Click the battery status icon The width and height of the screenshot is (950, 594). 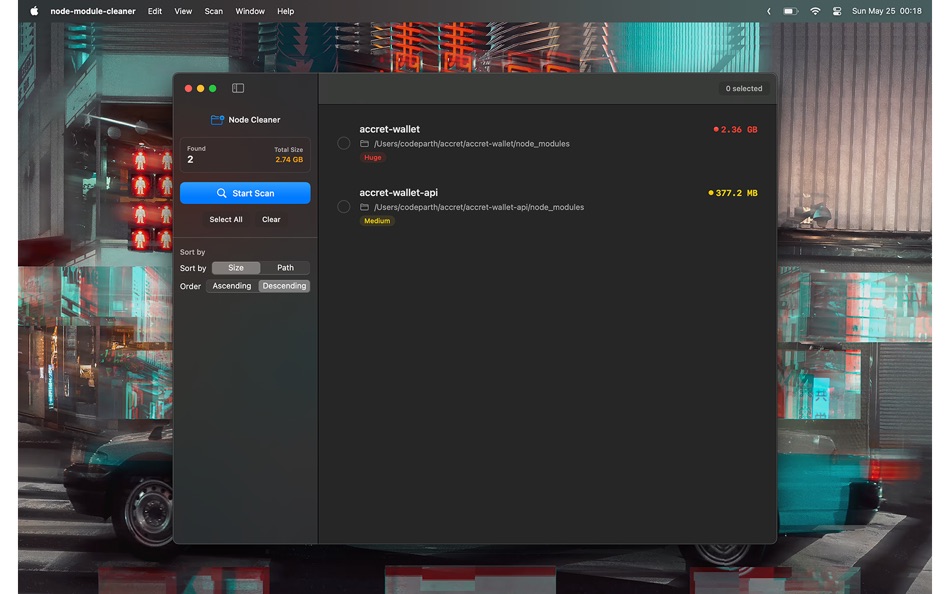[x=790, y=11]
